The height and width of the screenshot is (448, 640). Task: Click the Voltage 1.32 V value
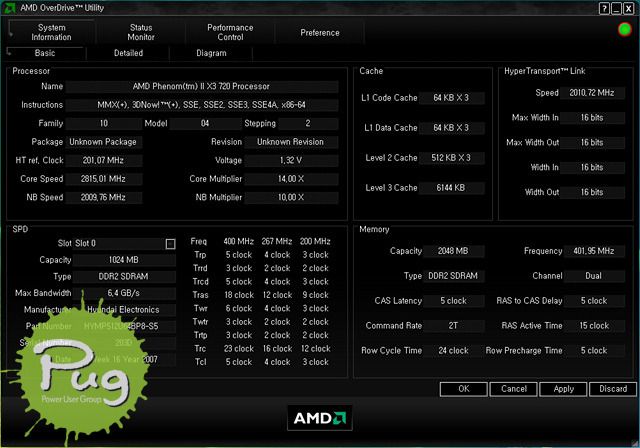pos(291,160)
